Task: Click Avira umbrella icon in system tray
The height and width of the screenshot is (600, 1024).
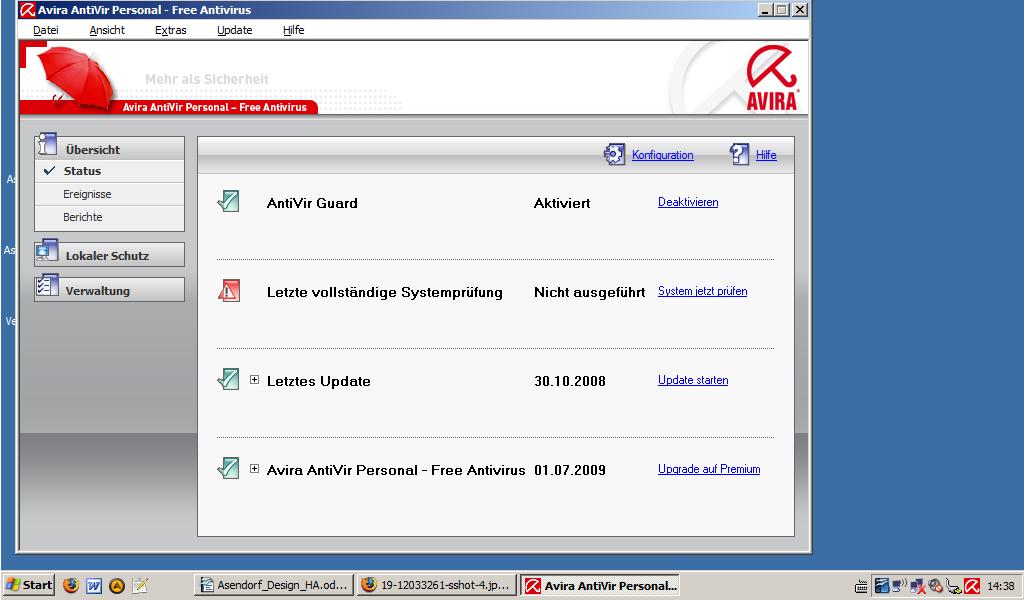Action: coord(971,586)
